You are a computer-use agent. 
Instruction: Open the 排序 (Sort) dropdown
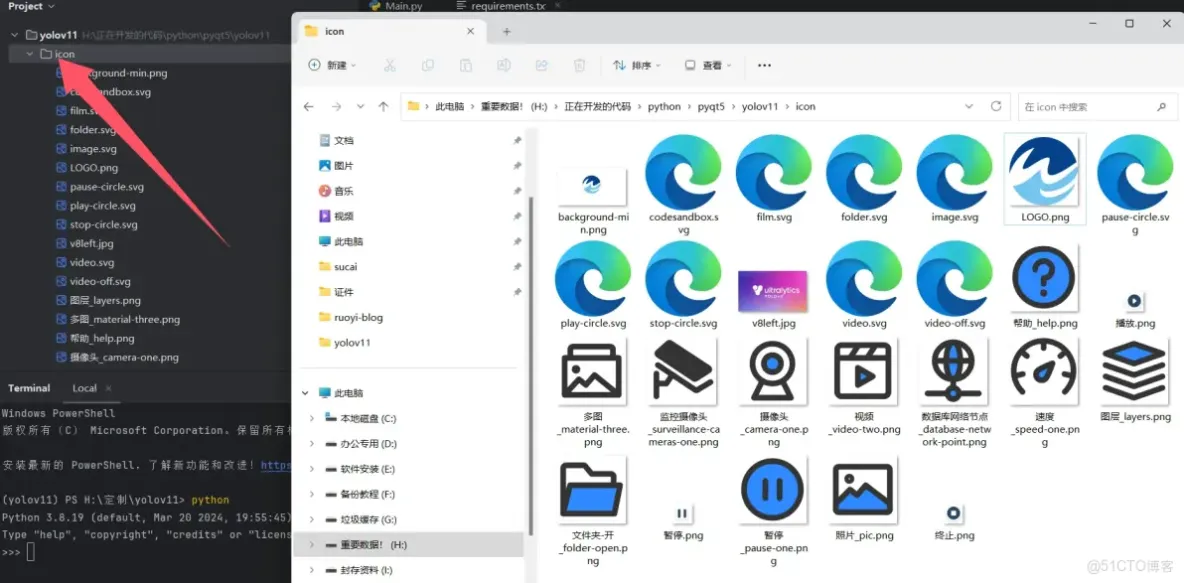[637, 66]
